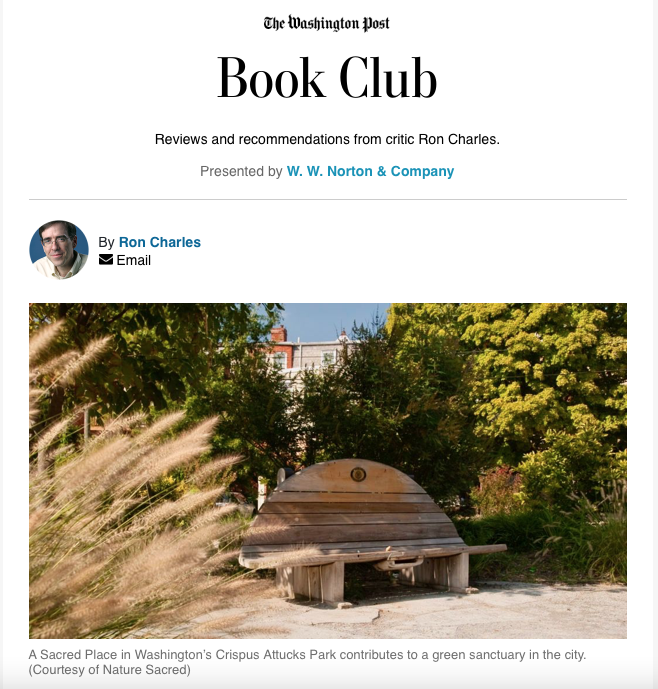658x689 pixels.
Task: Click the horizontal divider below the sponsor line
Action: 328,199
